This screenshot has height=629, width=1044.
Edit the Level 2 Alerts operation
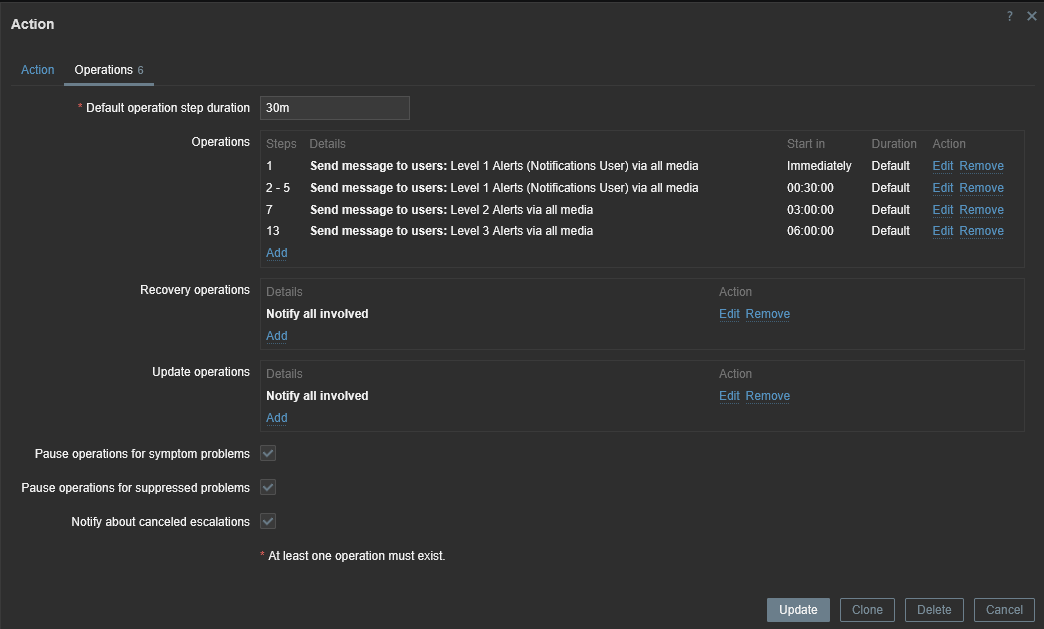(942, 210)
